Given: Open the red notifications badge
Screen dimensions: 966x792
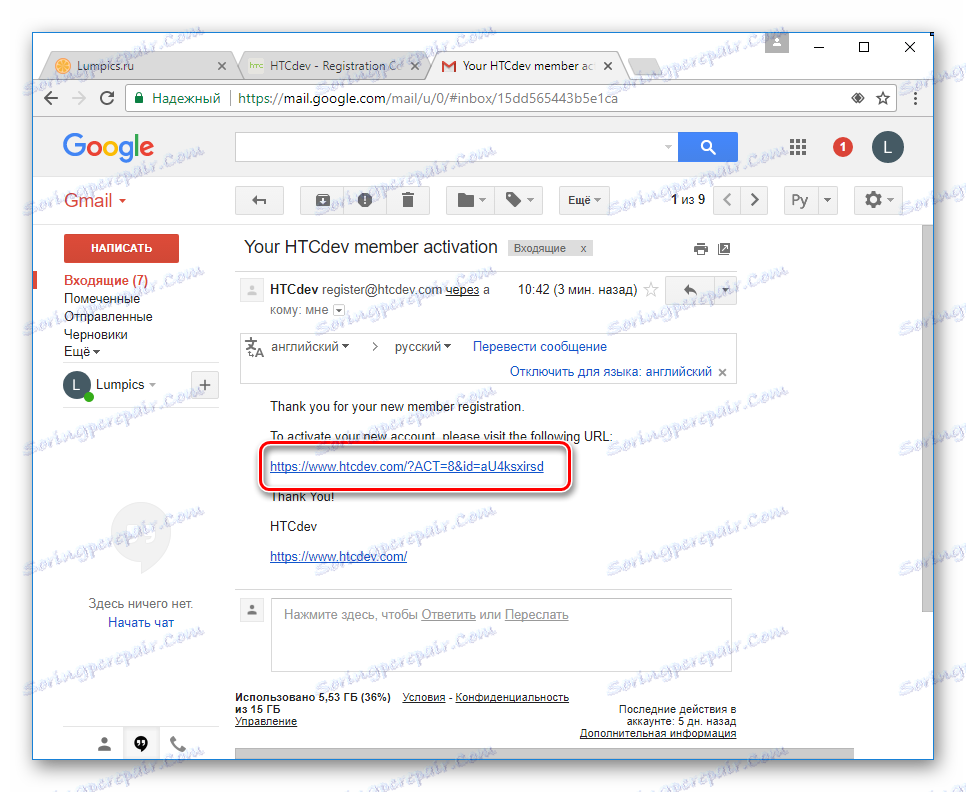Looking at the screenshot, I should point(843,147).
